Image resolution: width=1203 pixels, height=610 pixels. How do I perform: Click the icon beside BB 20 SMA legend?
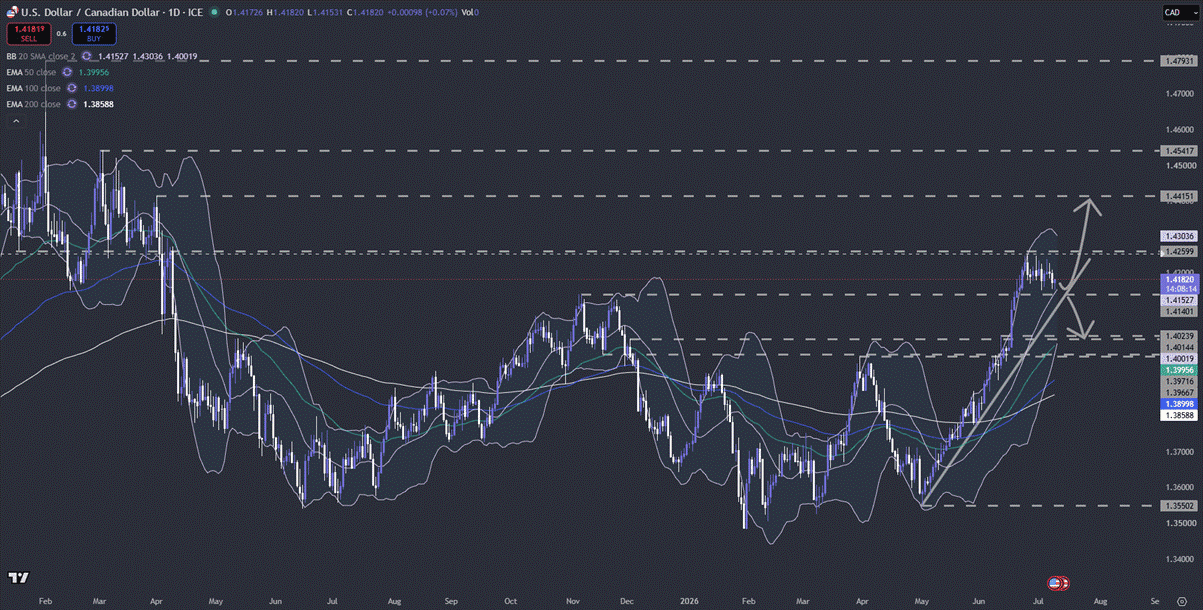click(x=87, y=56)
